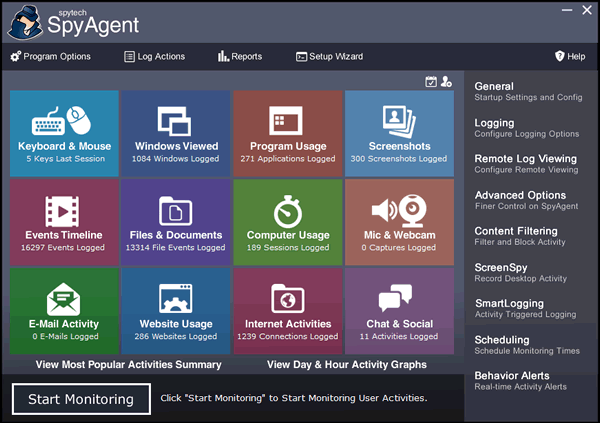The height and width of the screenshot is (423, 600).
Task: Open Logging configuration options
Action: click(527, 128)
